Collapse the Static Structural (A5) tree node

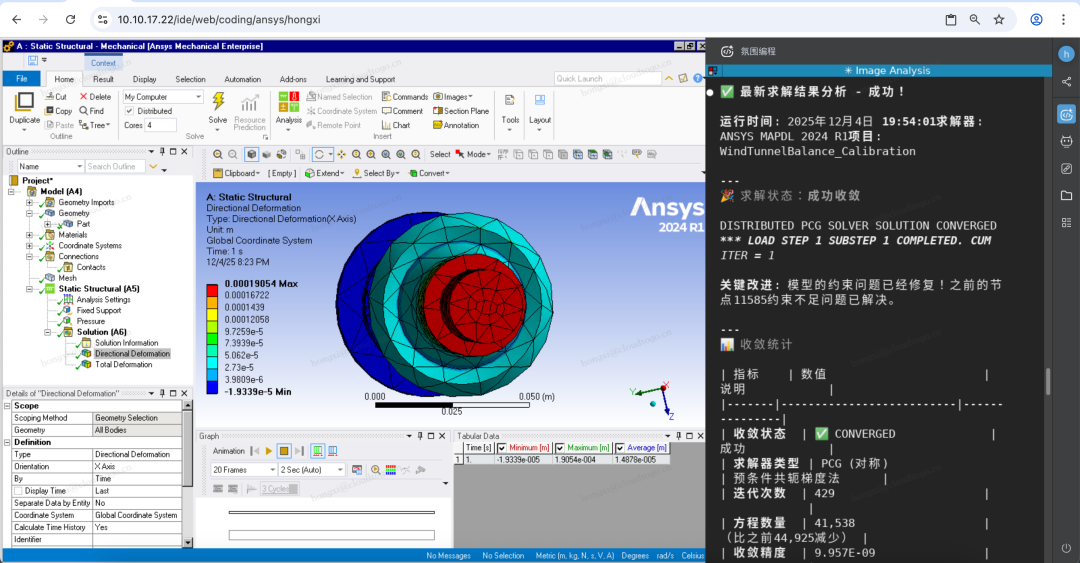(30, 289)
